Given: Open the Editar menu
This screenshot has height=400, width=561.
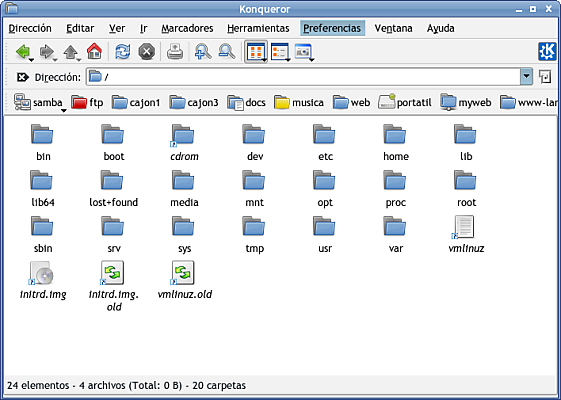Looking at the screenshot, I should click(x=80, y=28).
